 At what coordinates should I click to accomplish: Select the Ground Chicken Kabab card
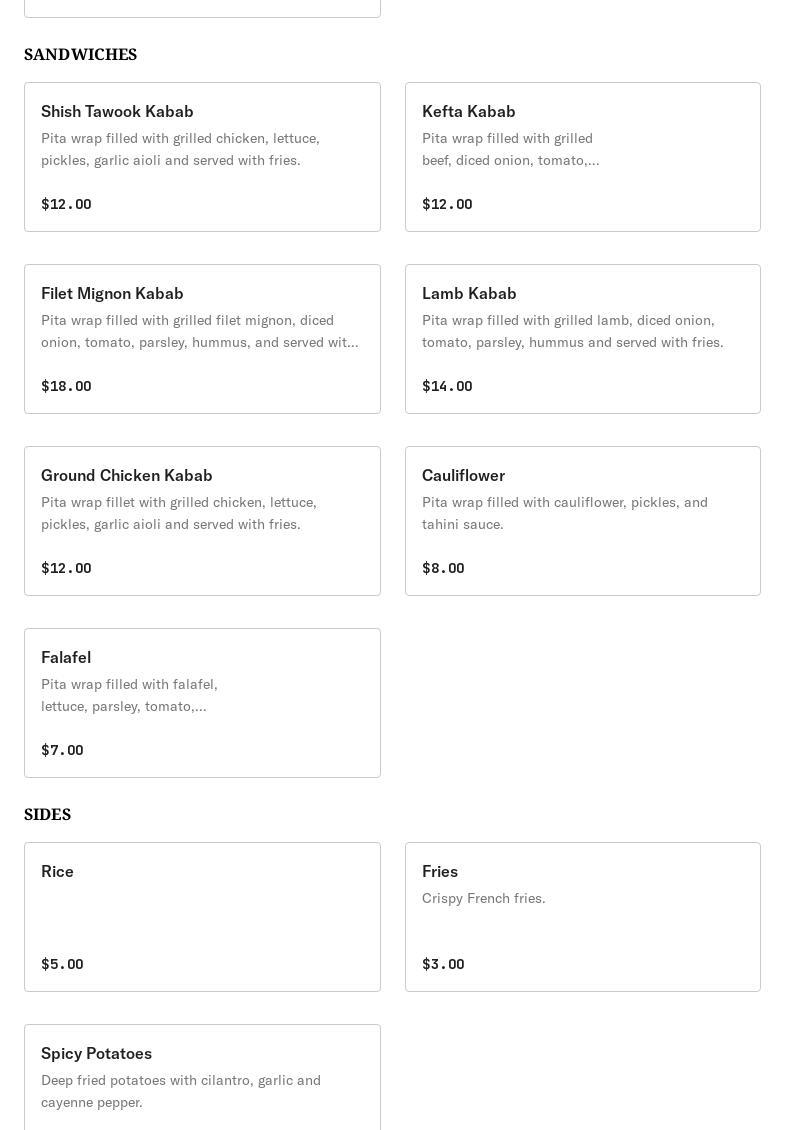(202, 521)
